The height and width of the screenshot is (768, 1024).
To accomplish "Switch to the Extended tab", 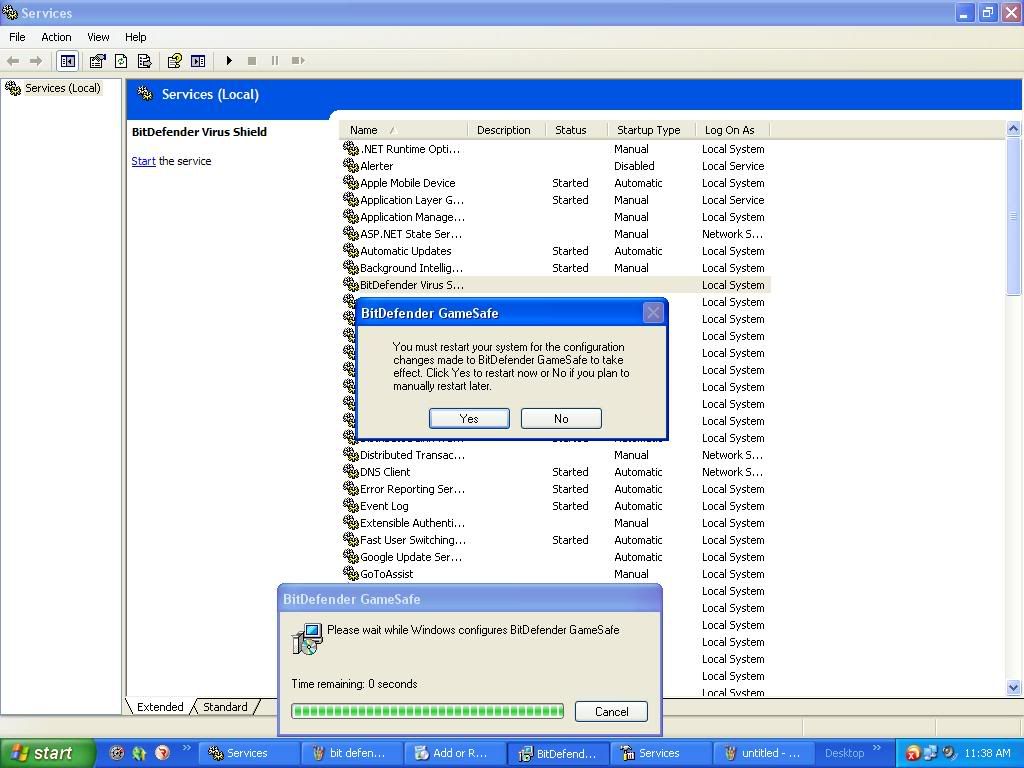I will (160, 707).
